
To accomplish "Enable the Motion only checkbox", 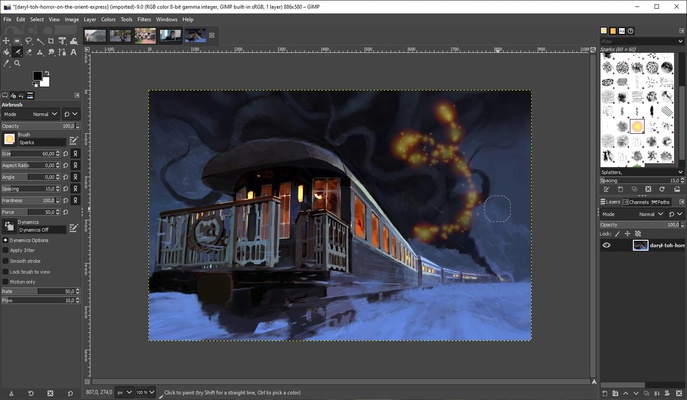I will [x=5, y=282].
